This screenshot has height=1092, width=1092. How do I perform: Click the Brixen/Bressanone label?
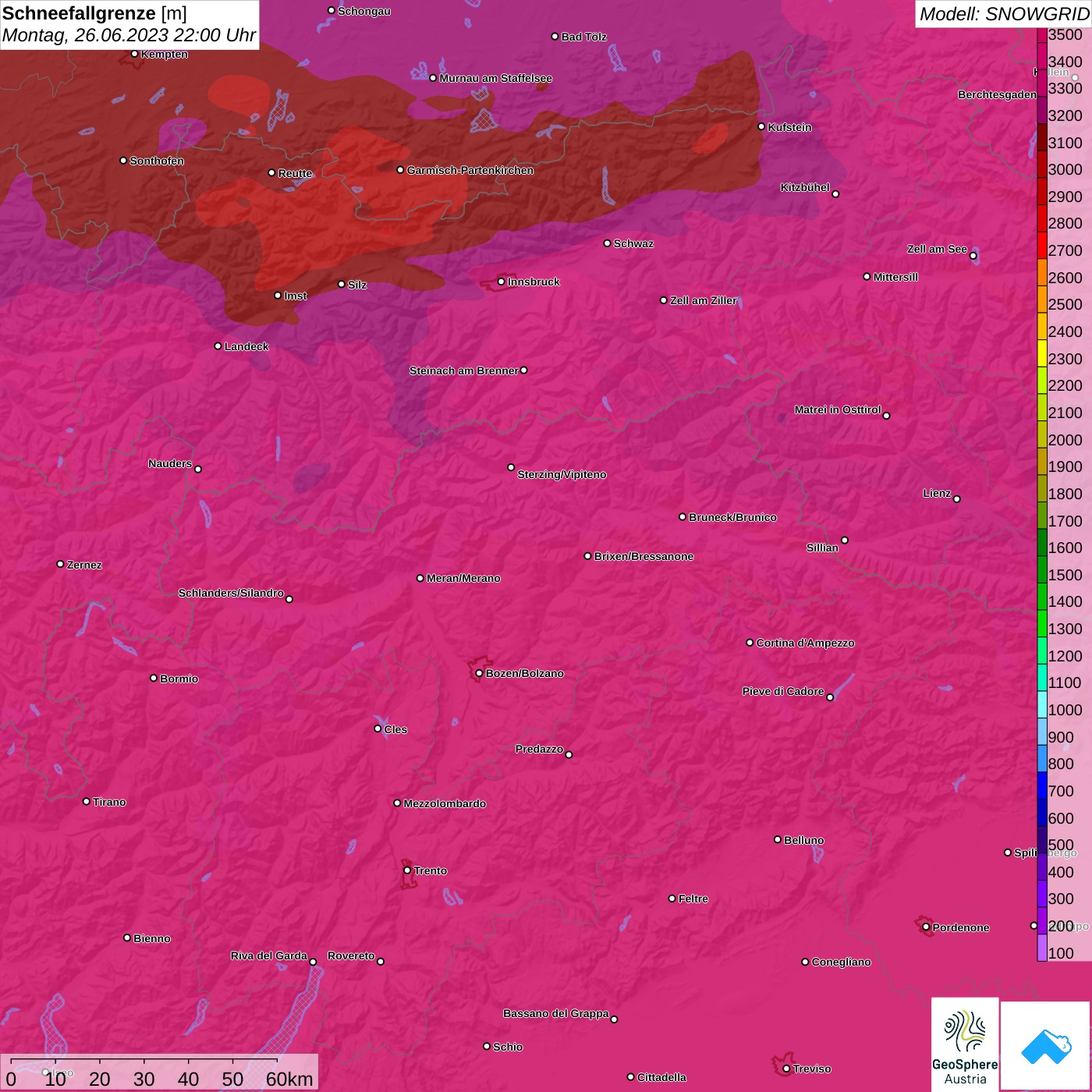coord(643,556)
